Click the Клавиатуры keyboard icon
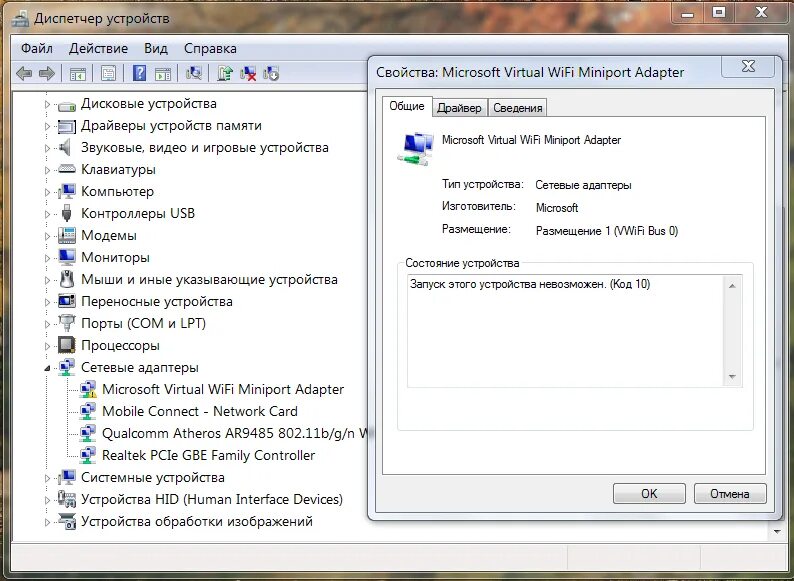This screenshot has height=581, width=794. (67, 170)
